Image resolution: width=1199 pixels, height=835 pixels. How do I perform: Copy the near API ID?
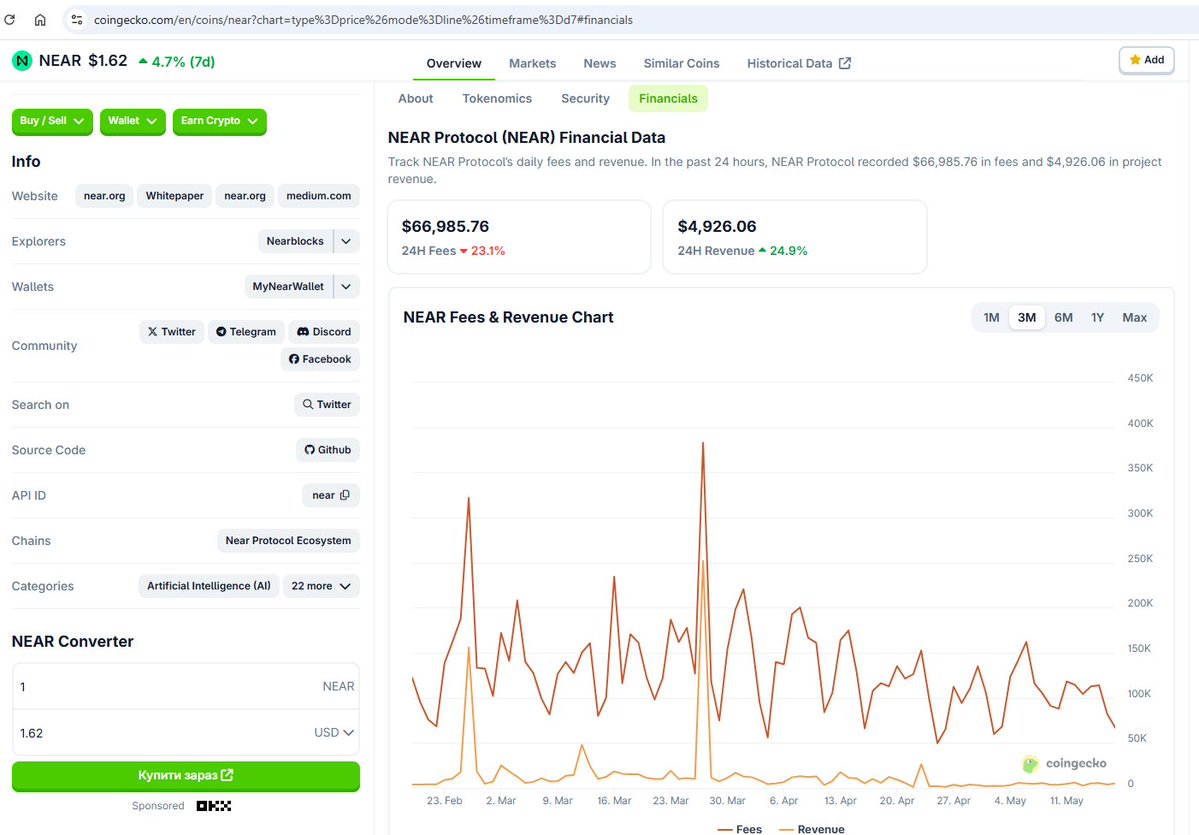coord(345,495)
